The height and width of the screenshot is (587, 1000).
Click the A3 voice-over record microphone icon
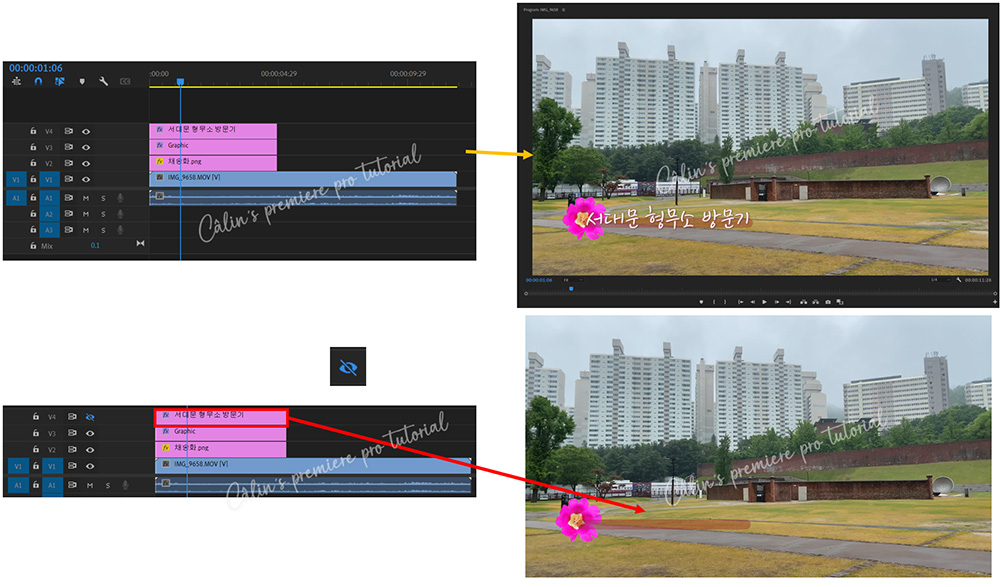point(120,230)
